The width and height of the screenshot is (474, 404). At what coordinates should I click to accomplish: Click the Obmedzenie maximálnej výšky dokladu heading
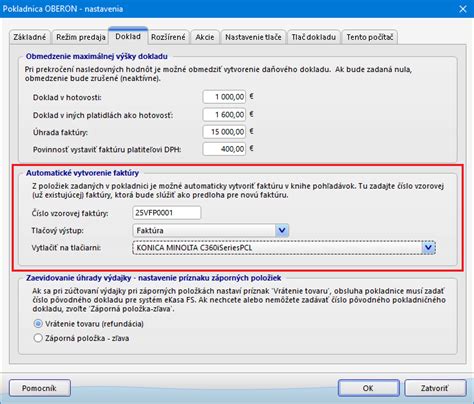(97, 56)
